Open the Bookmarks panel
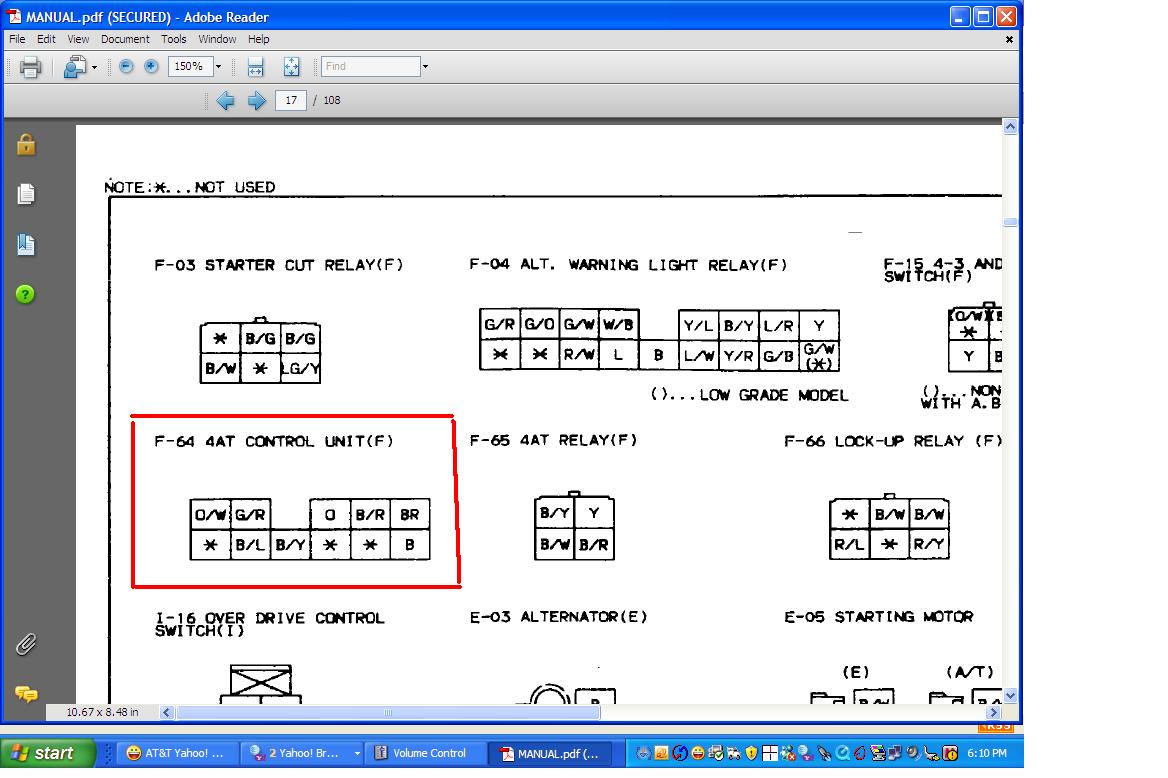1168x778 pixels. tap(26, 244)
